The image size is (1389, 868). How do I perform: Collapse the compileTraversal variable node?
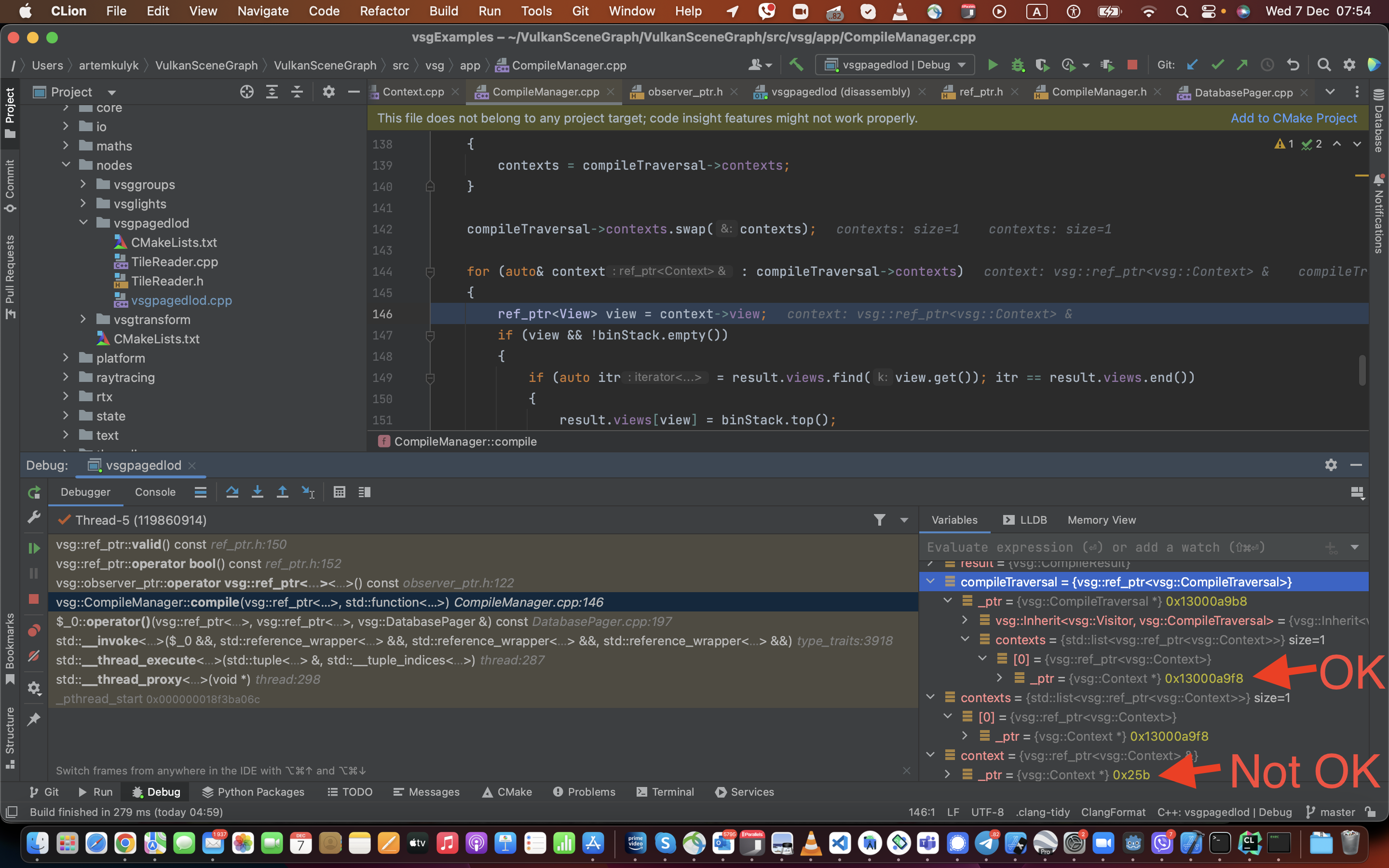point(931,582)
